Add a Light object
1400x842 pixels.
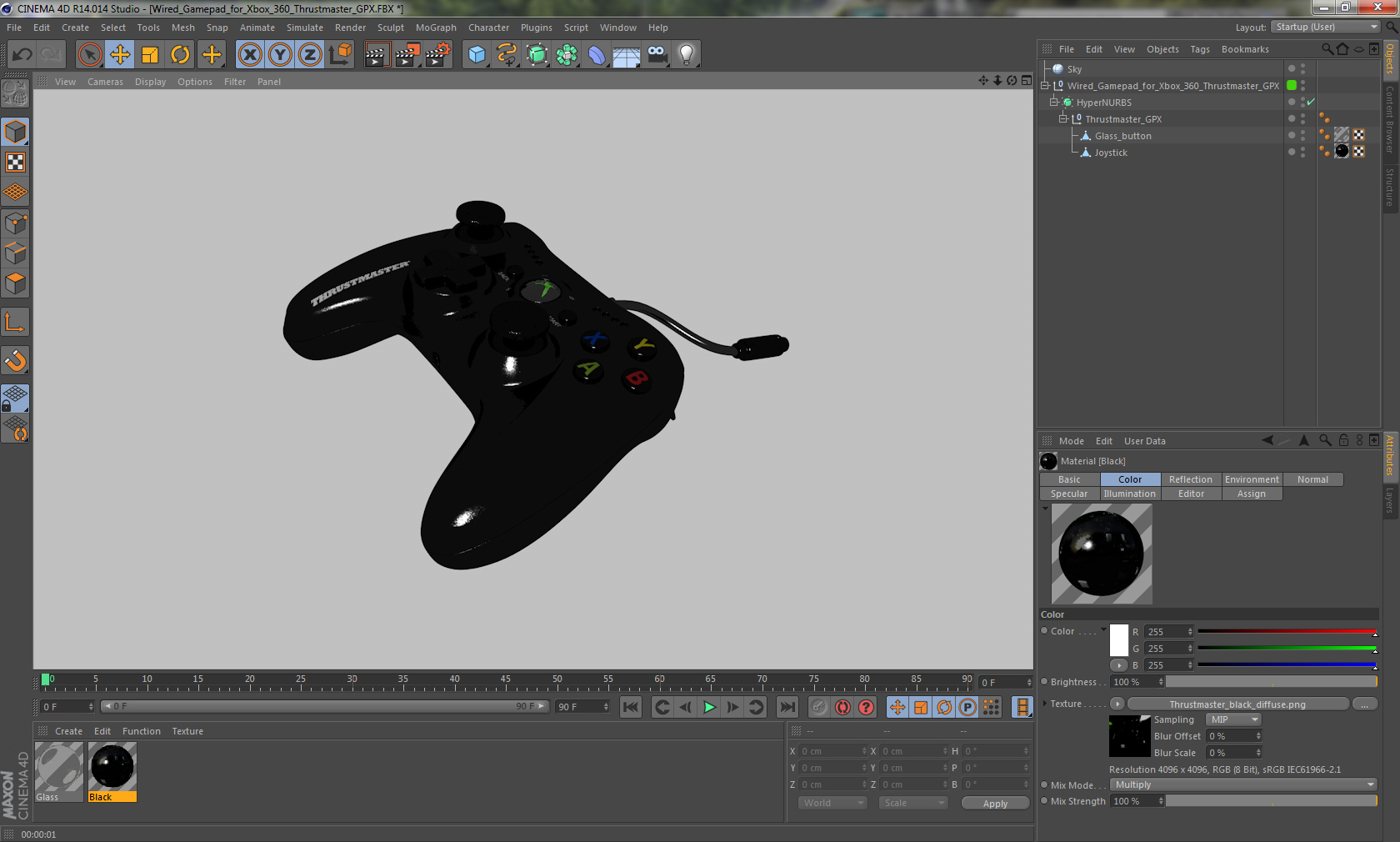point(687,55)
